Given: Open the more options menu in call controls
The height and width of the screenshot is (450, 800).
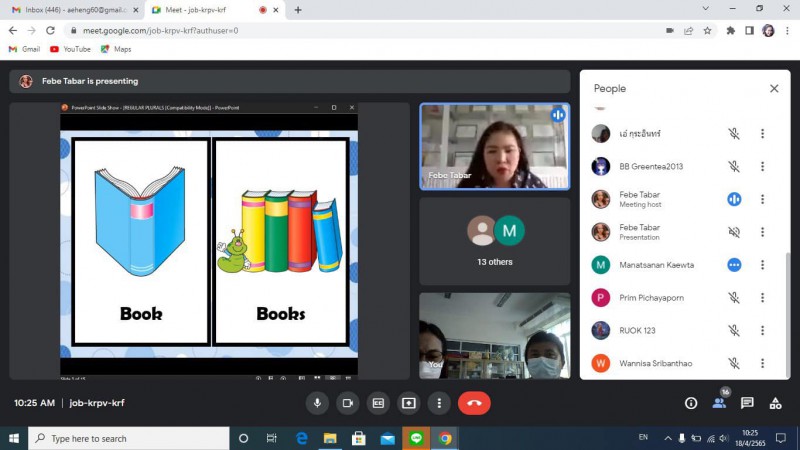Looking at the screenshot, I should [438, 403].
